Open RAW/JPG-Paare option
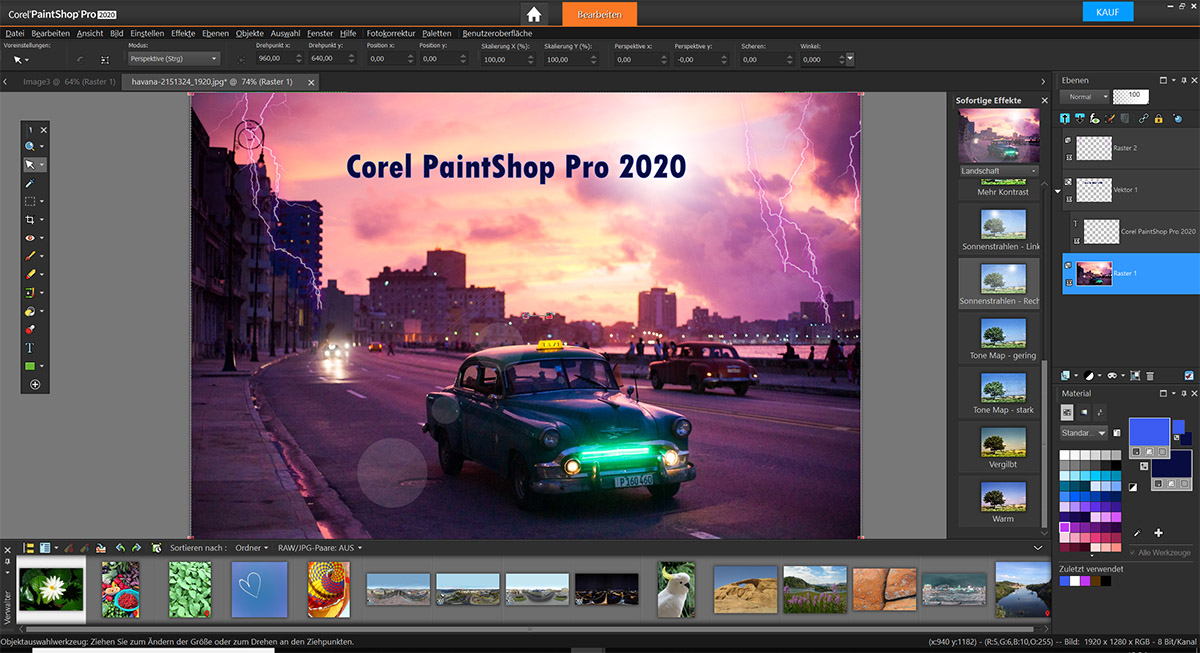 (x=321, y=548)
